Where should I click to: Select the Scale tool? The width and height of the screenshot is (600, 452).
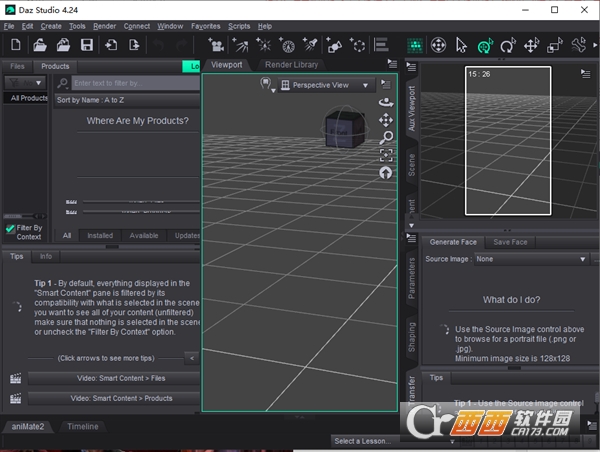point(555,46)
